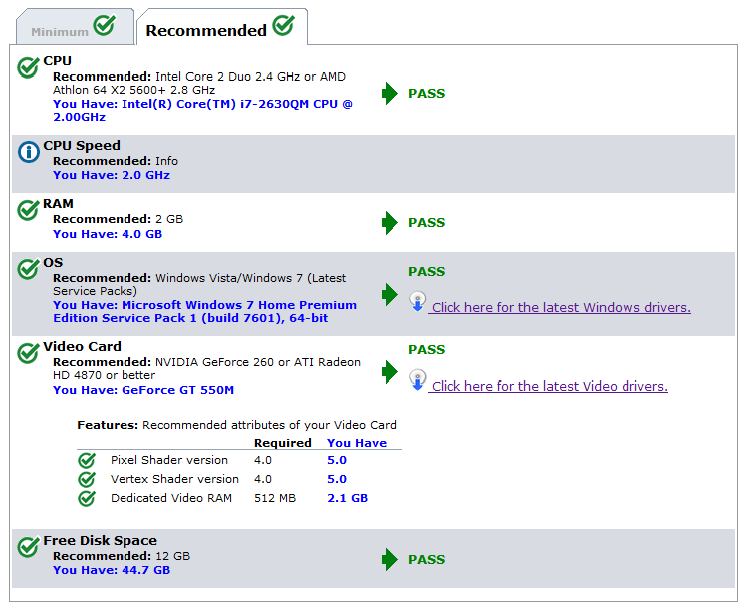751x609 pixels.
Task: Click 'Recommended: Info' text
Action: pyautogui.click(x=115, y=161)
